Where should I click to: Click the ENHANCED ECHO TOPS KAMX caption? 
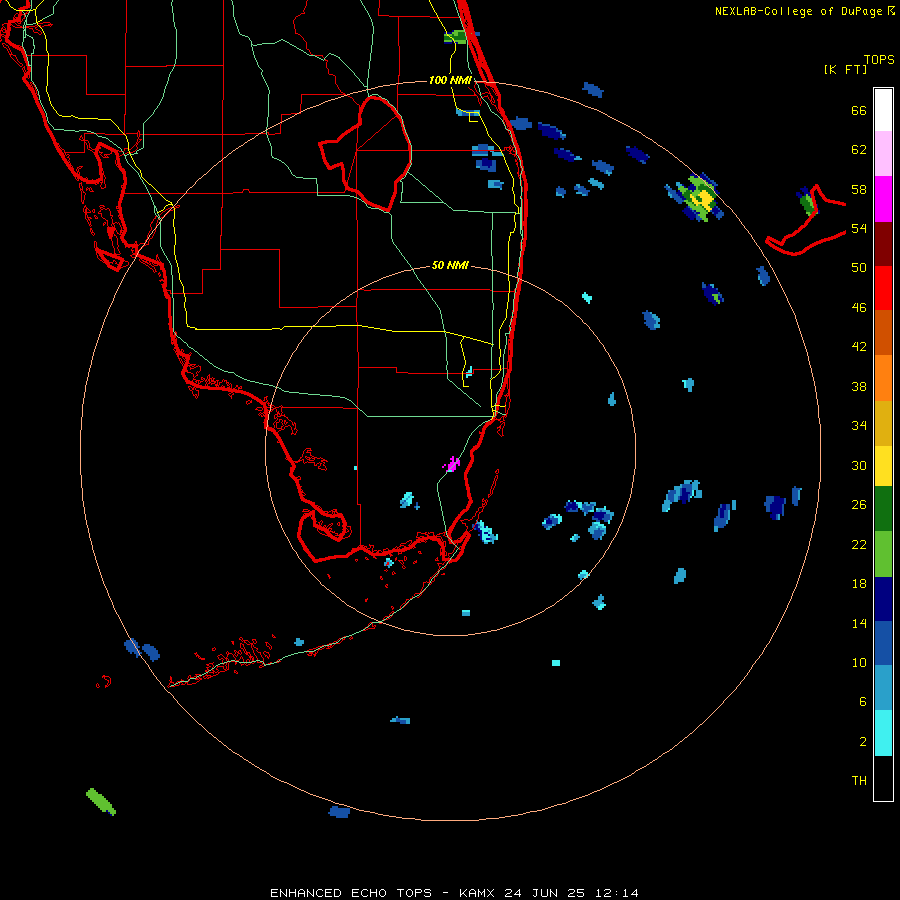pos(454,893)
